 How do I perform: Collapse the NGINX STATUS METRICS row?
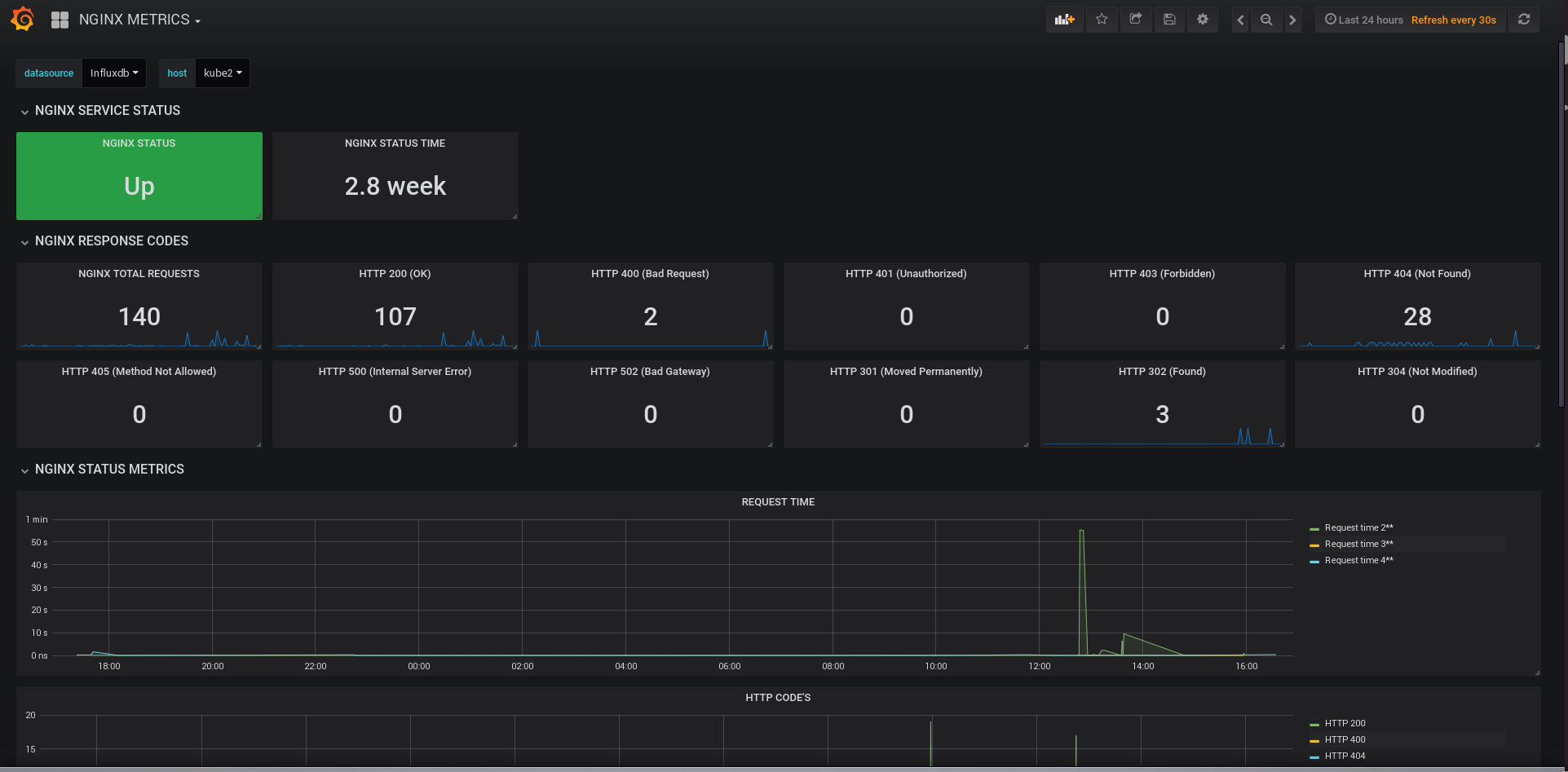(109, 470)
